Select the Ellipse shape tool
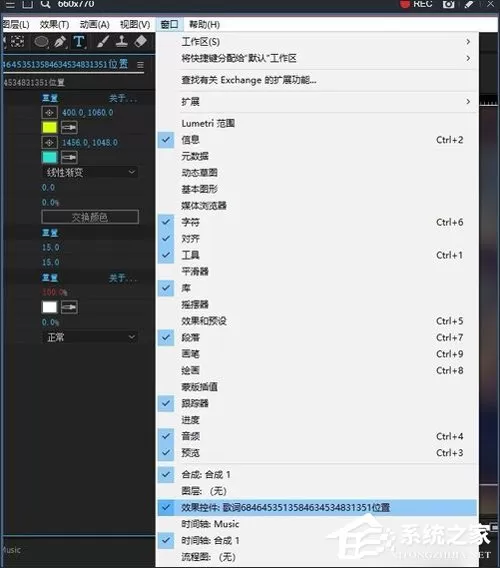500x568 pixels. click(41, 42)
